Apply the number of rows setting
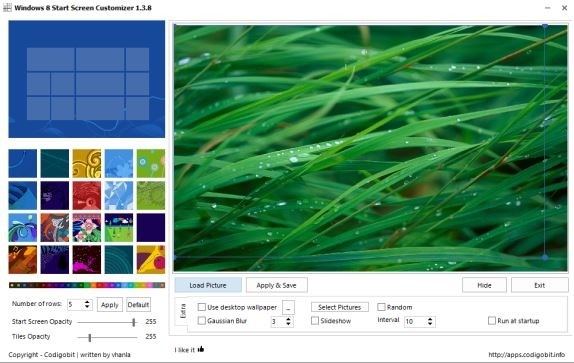The image size is (574, 363). [110, 304]
